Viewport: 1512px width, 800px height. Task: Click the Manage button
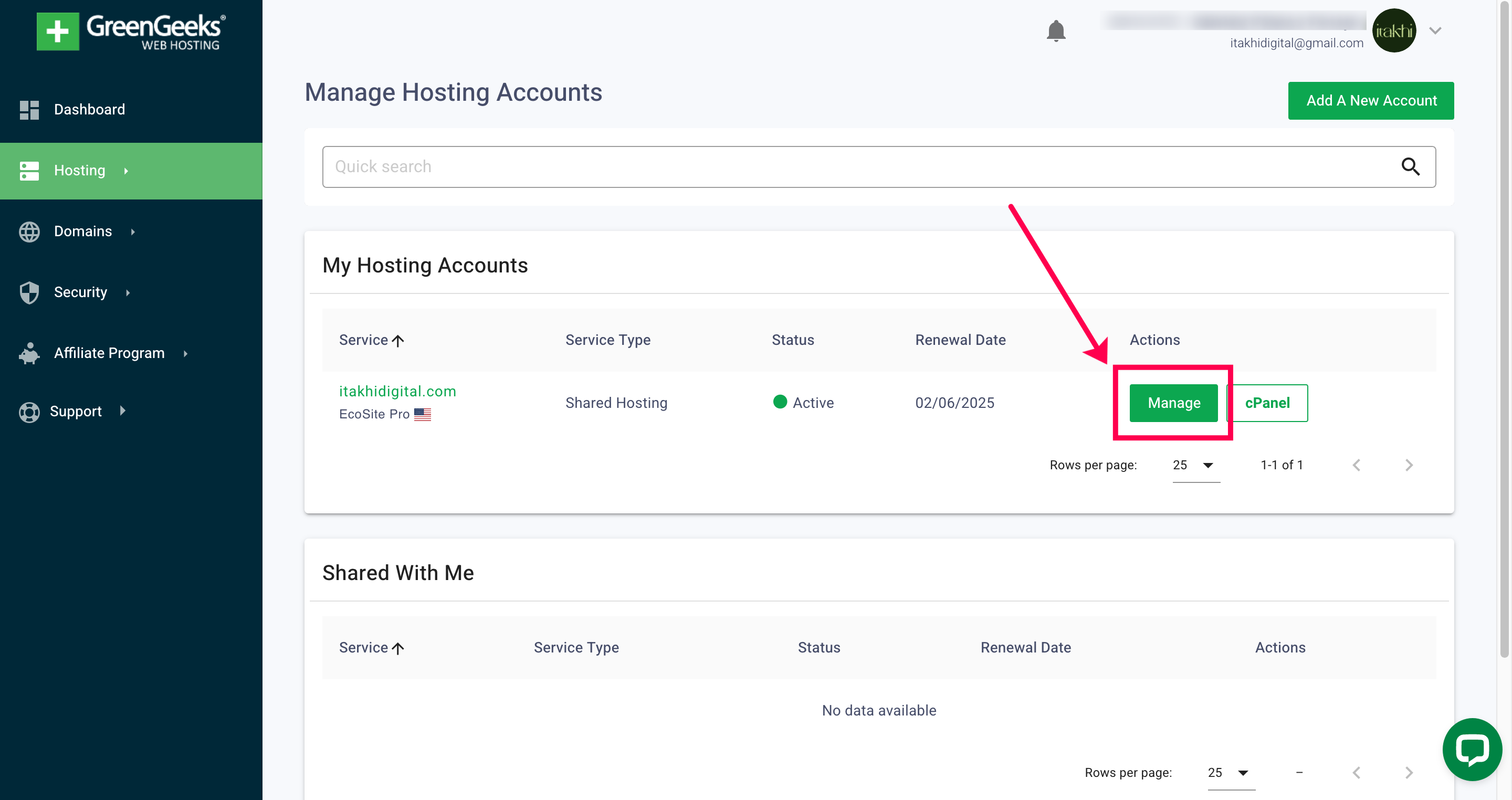pyautogui.click(x=1173, y=403)
